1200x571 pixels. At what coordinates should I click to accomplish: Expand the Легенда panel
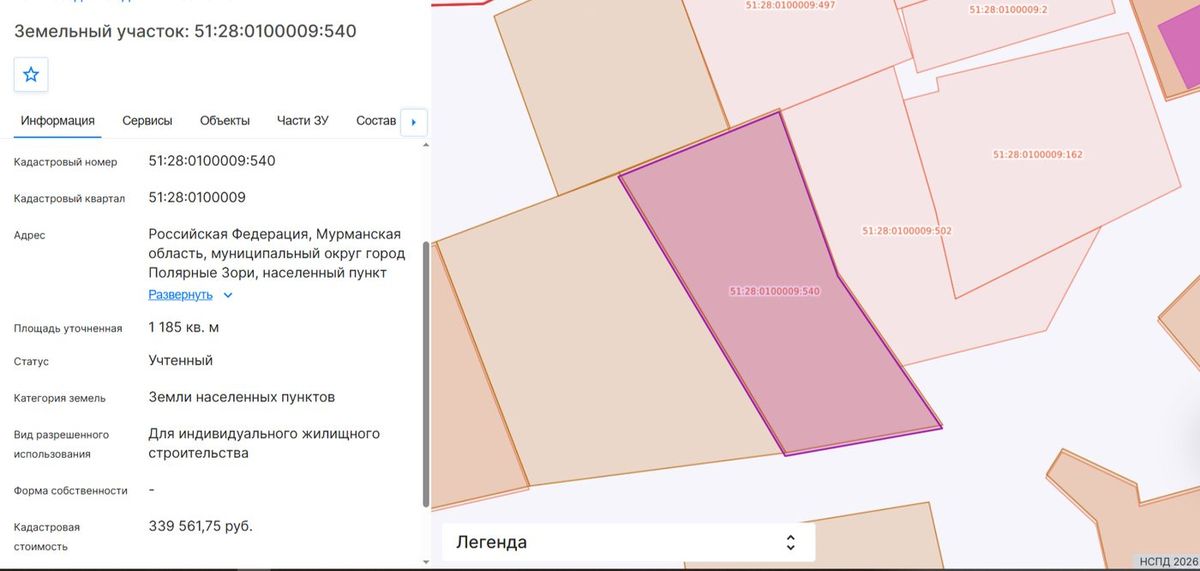coord(628,543)
